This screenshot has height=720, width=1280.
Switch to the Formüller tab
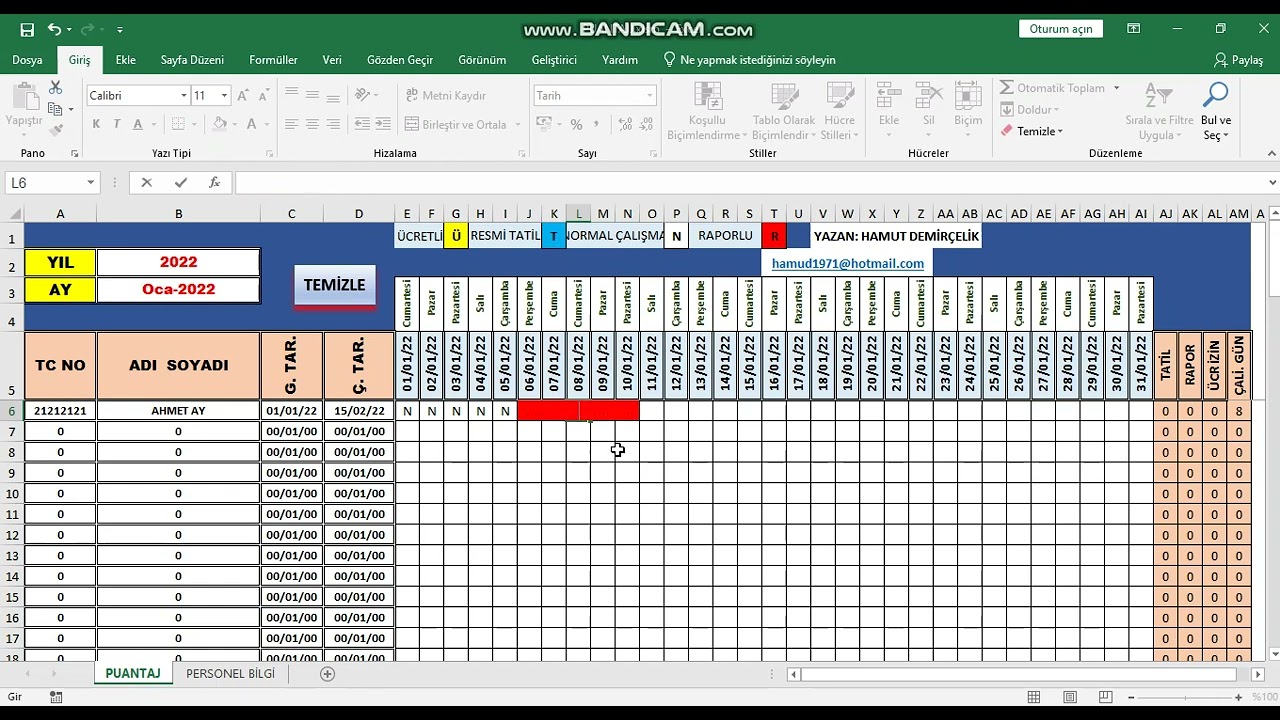point(273,60)
